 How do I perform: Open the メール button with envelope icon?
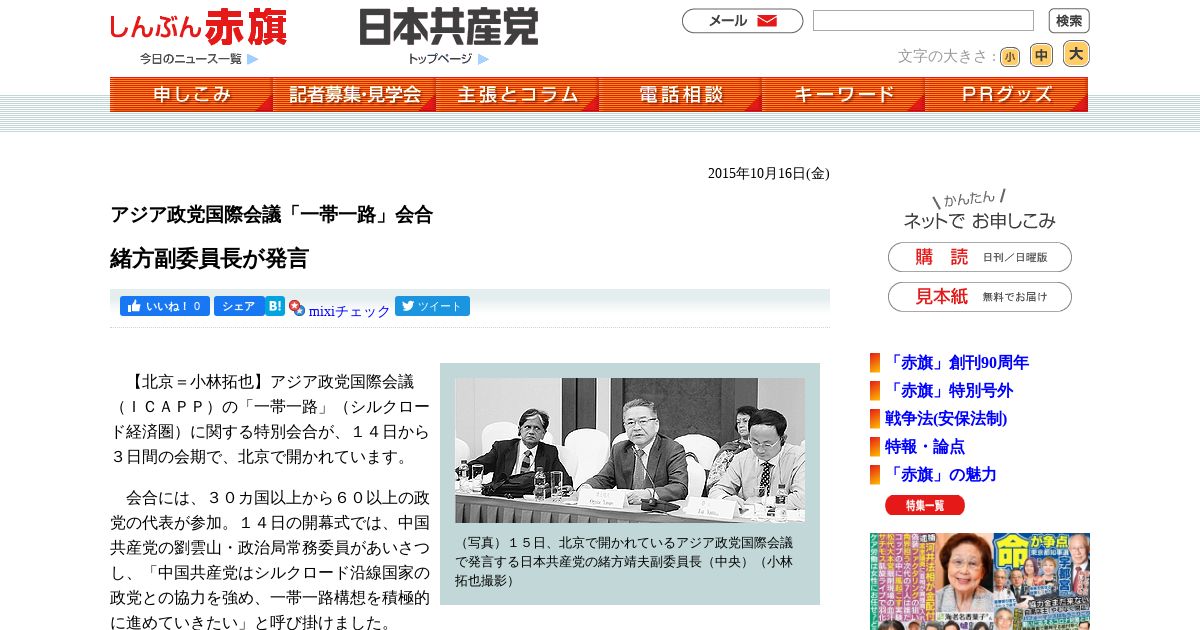742,21
